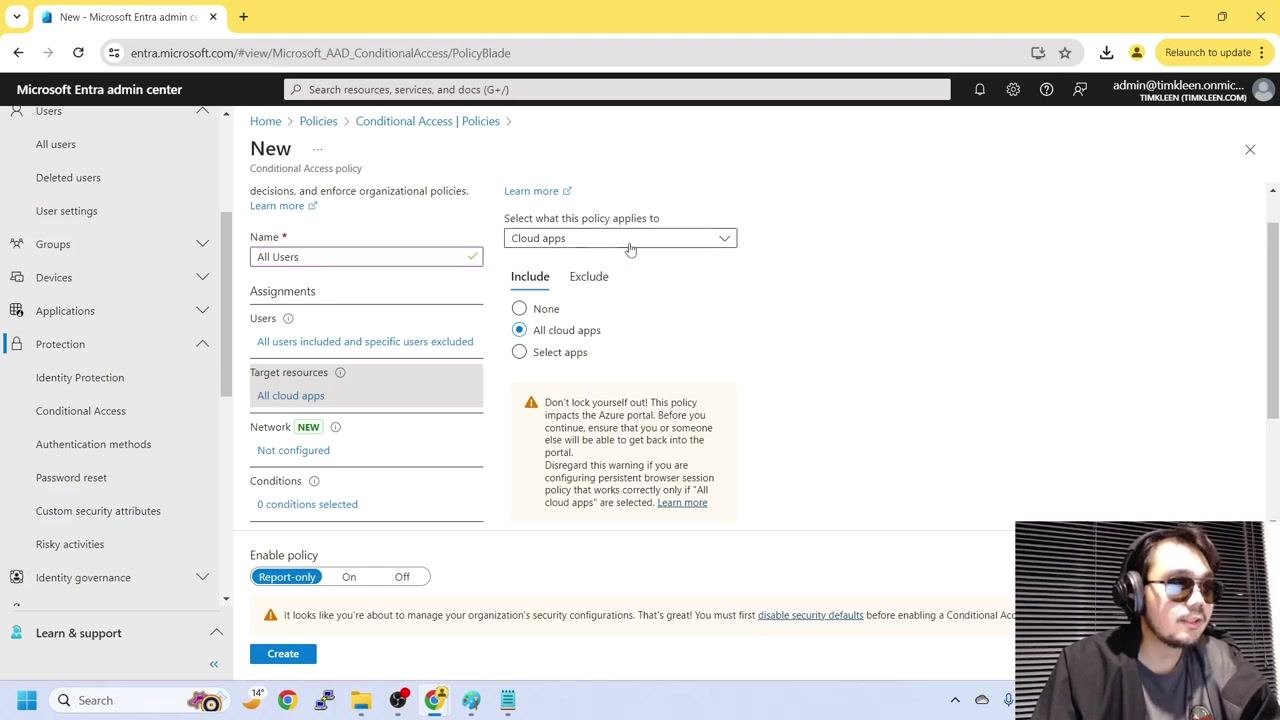1280x720 pixels.
Task: Open Network 'Not configured' link
Action: coord(293,450)
